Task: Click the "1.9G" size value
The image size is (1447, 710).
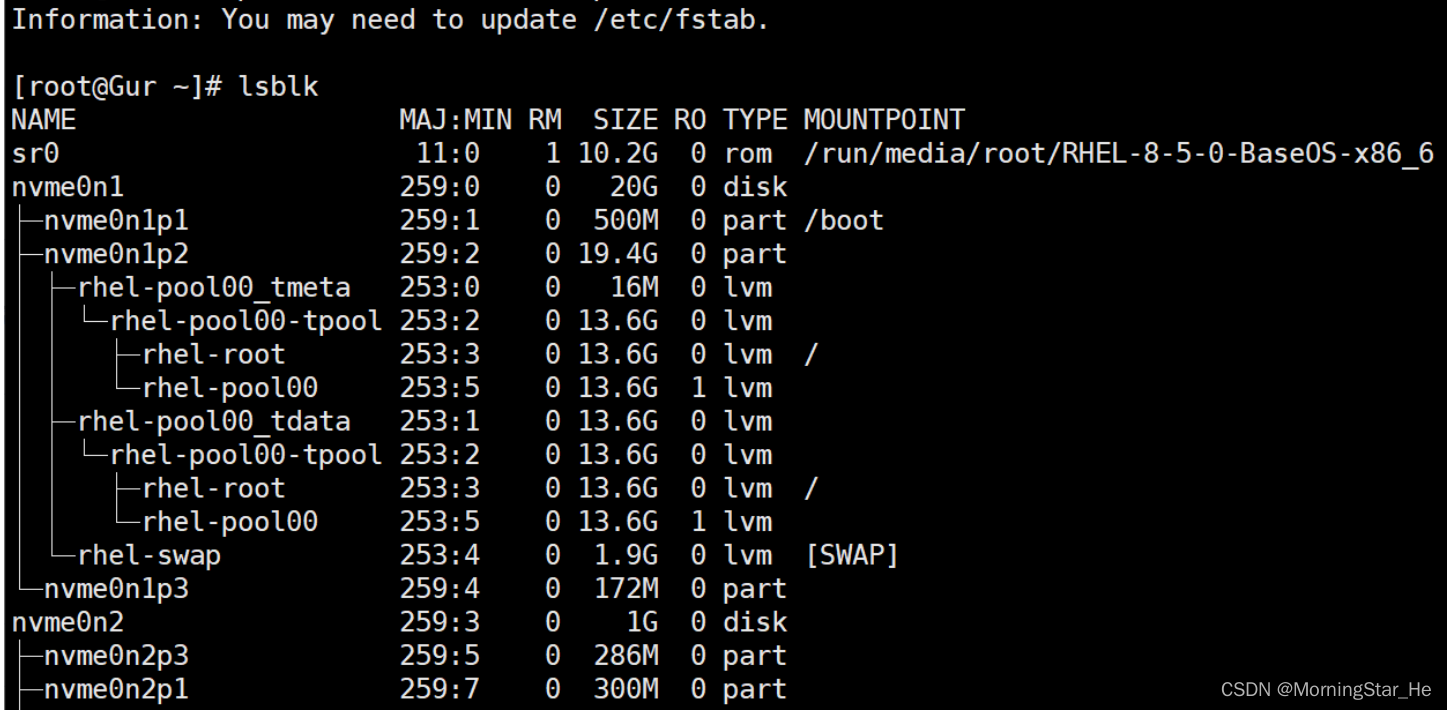Action: (625, 555)
